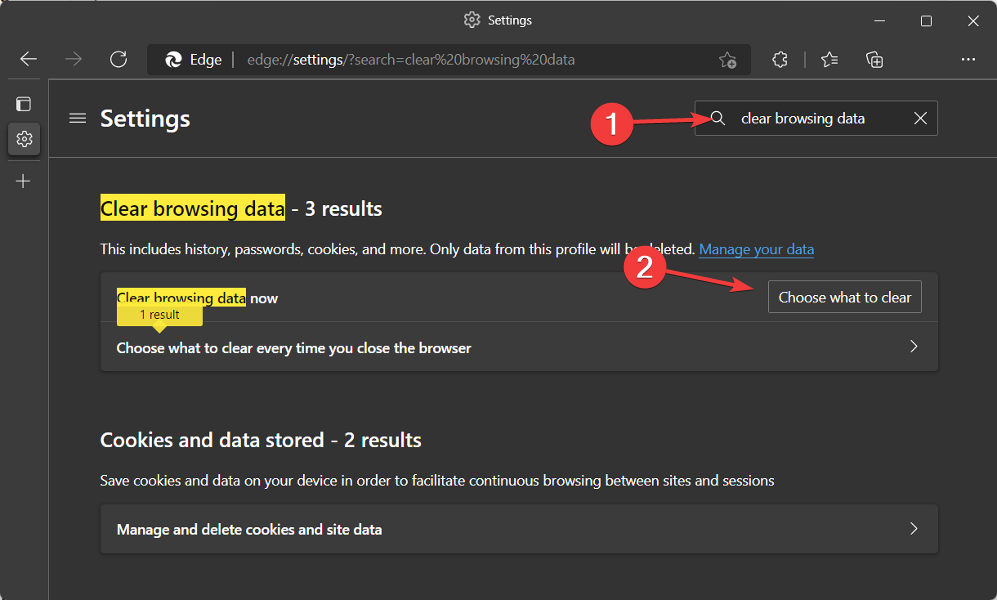Maximize the Edge window

926,20
